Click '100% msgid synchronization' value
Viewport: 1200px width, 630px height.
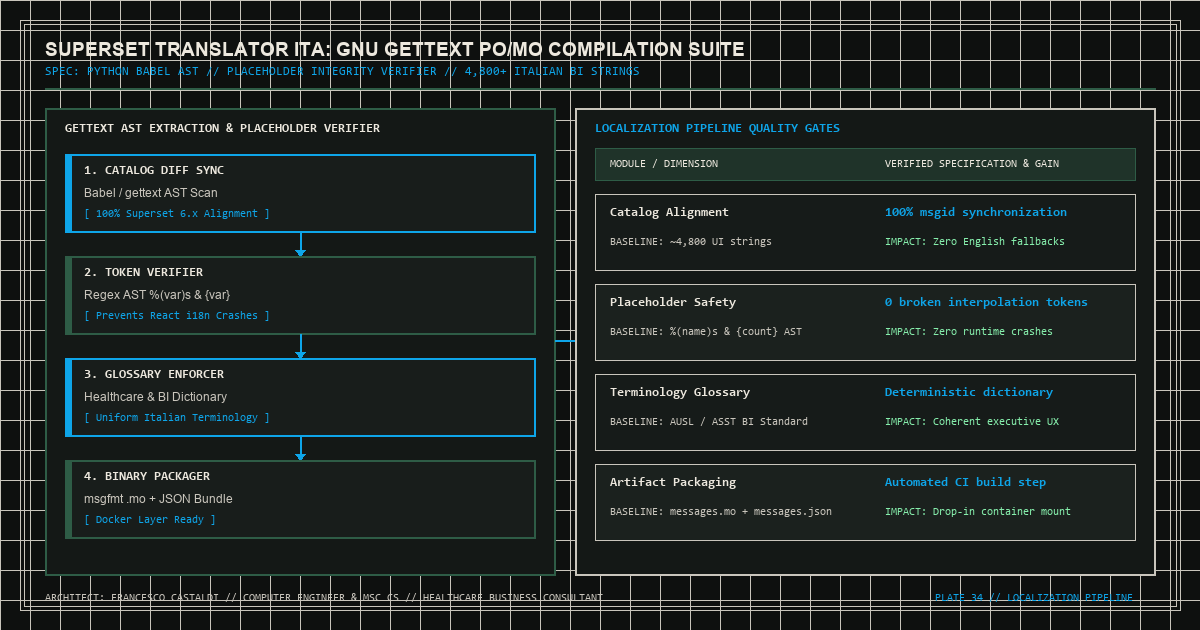(x=976, y=212)
